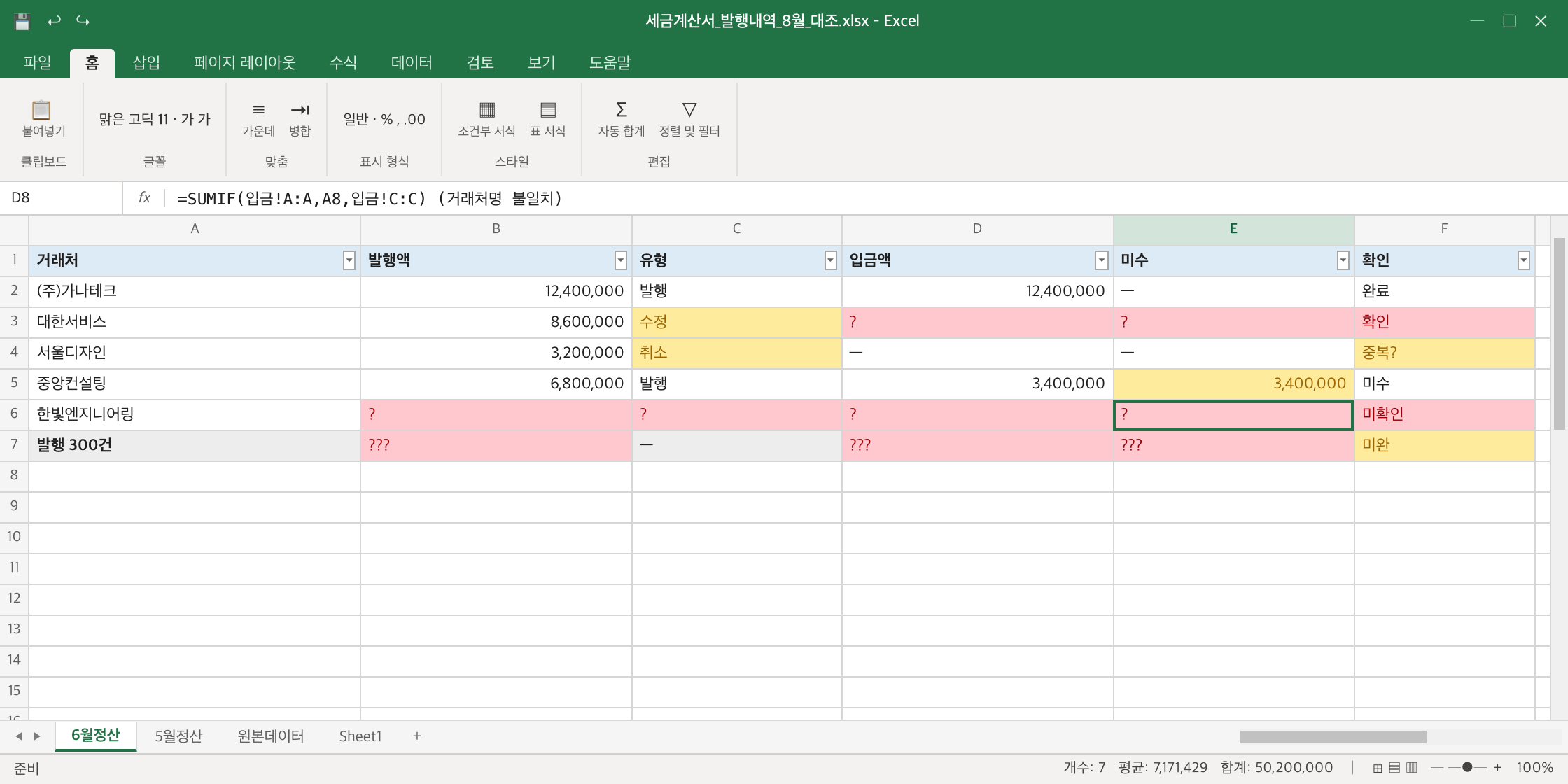The height and width of the screenshot is (784, 1568).
Task: Select the 페이지 레이아웃 ribbon tab
Action: pyautogui.click(x=245, y=63)
